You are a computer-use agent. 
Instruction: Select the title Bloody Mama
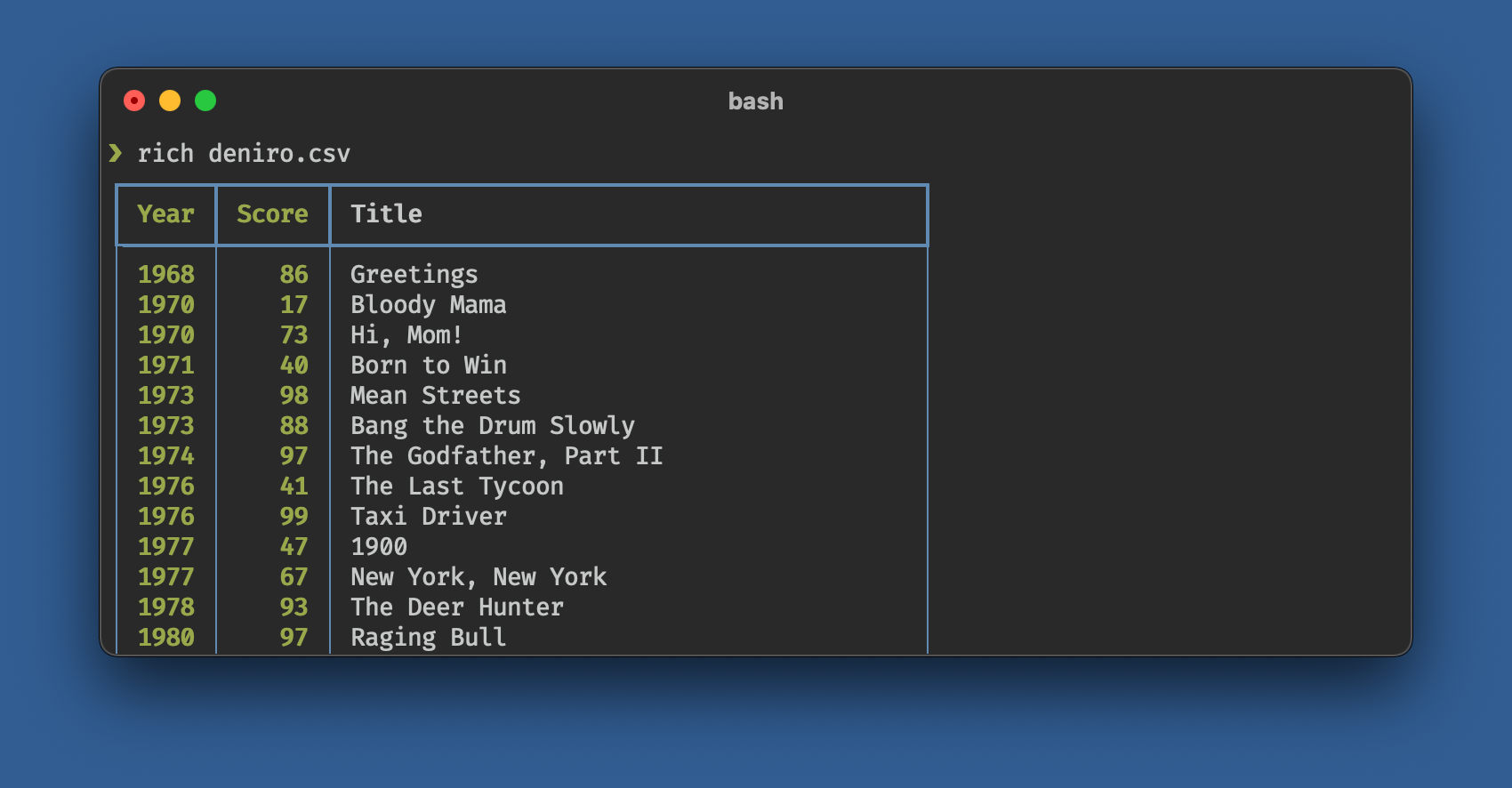coord(429,305)
